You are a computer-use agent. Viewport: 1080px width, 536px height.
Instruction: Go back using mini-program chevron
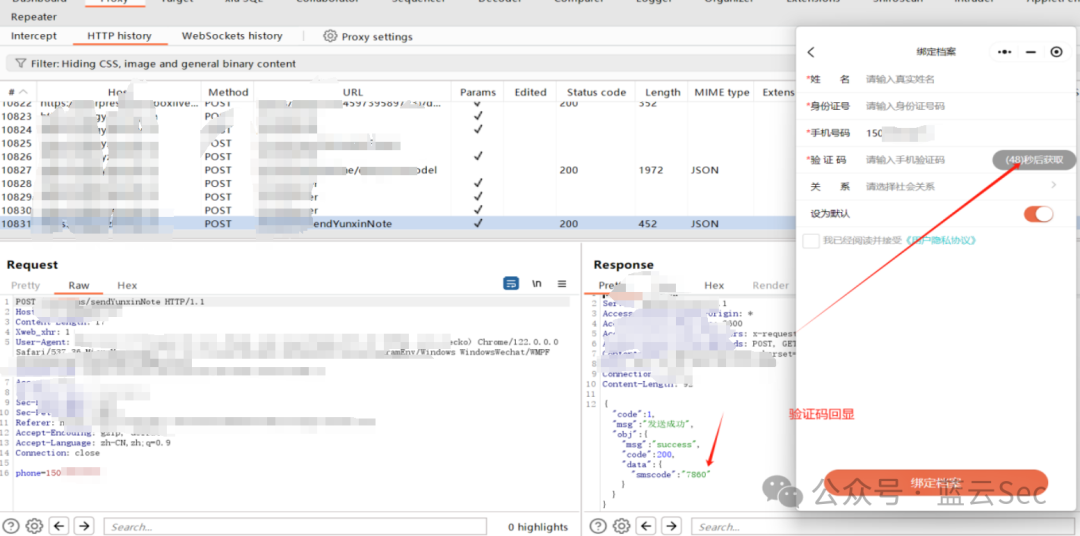tap(811, 52)
